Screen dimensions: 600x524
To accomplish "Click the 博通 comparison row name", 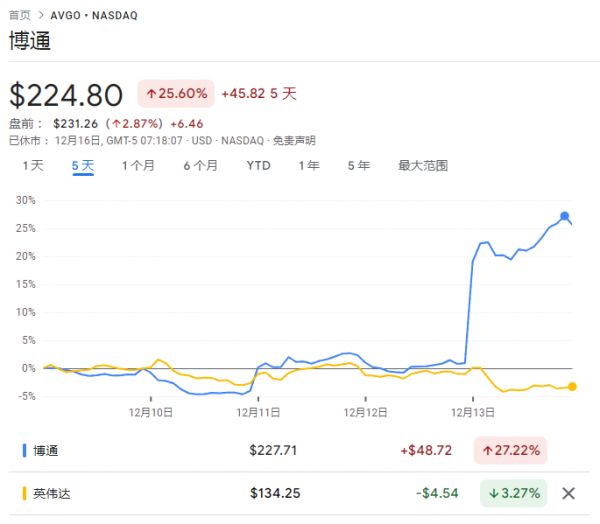I will [x=46, y=451].
